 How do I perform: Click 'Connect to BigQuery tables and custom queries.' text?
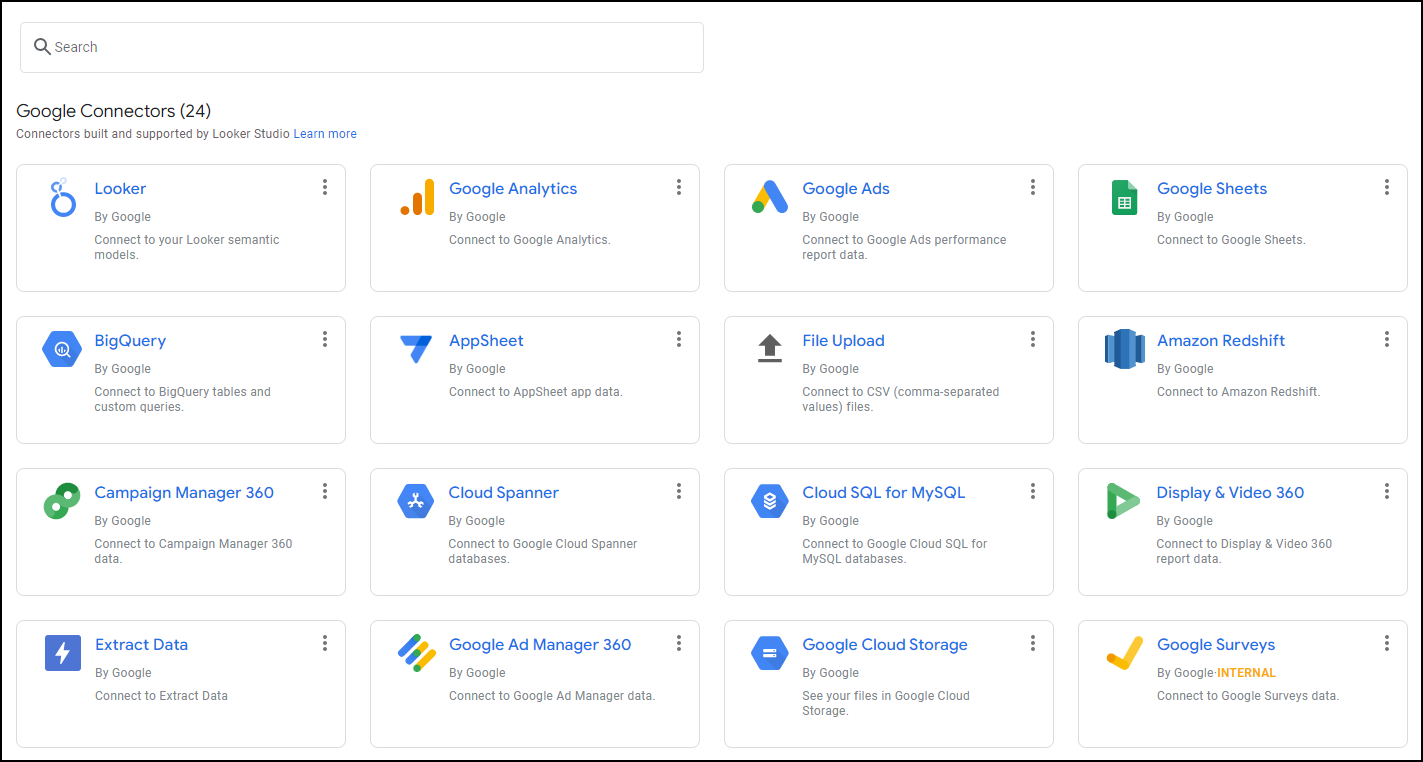coord(183,399)
